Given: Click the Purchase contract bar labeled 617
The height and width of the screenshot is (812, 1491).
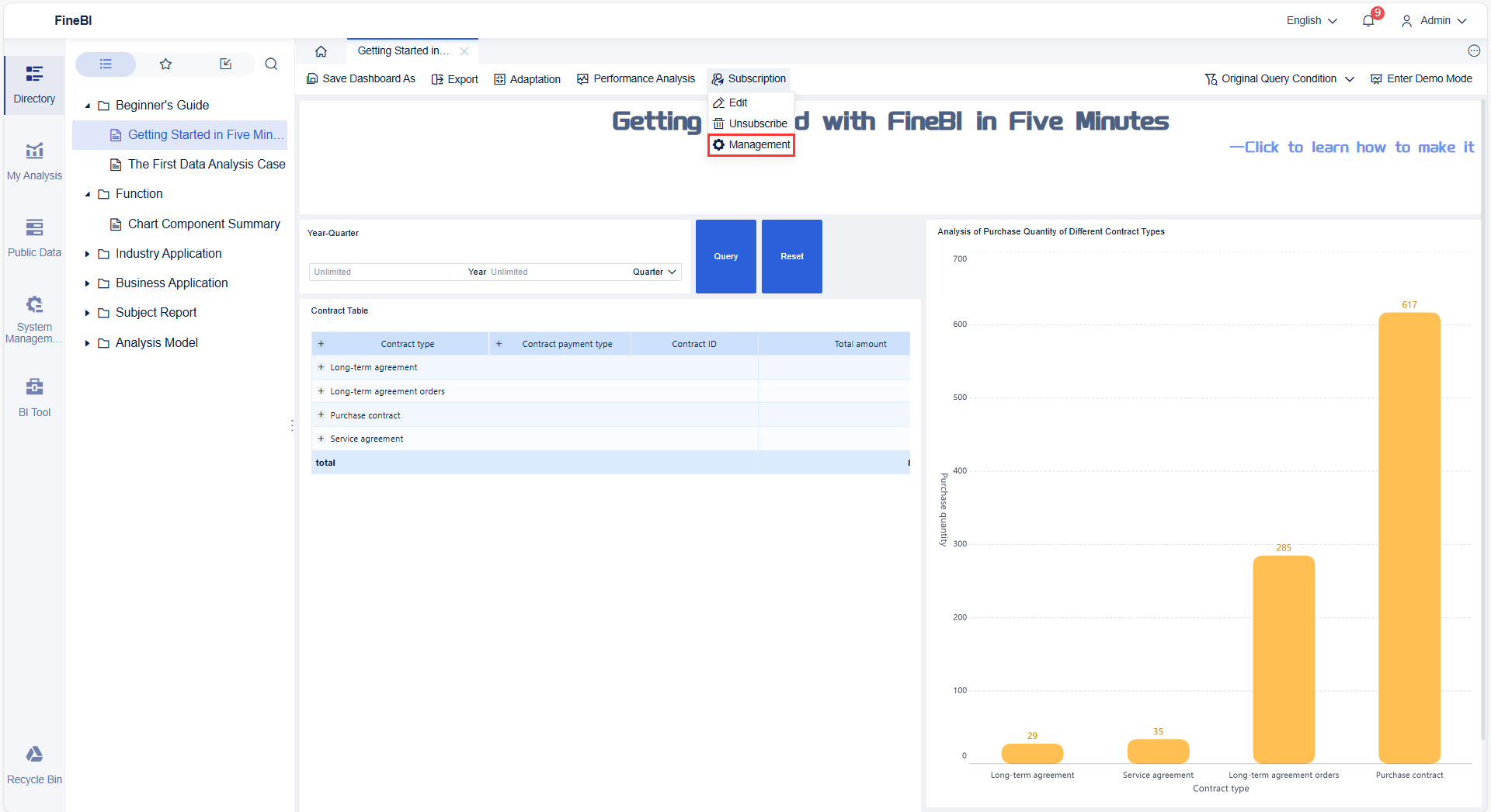Looking at the screenshot, I should coord(1409,538).
